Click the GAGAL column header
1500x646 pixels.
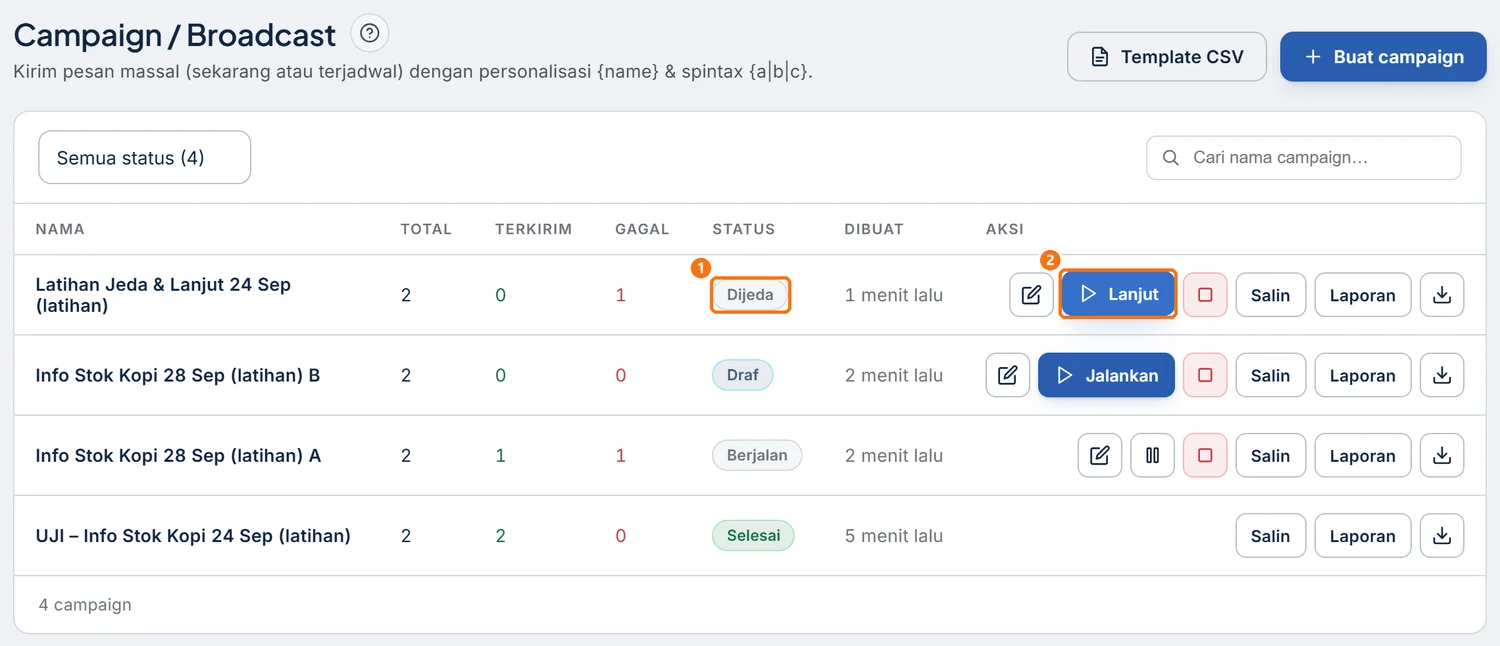[642, 229]
